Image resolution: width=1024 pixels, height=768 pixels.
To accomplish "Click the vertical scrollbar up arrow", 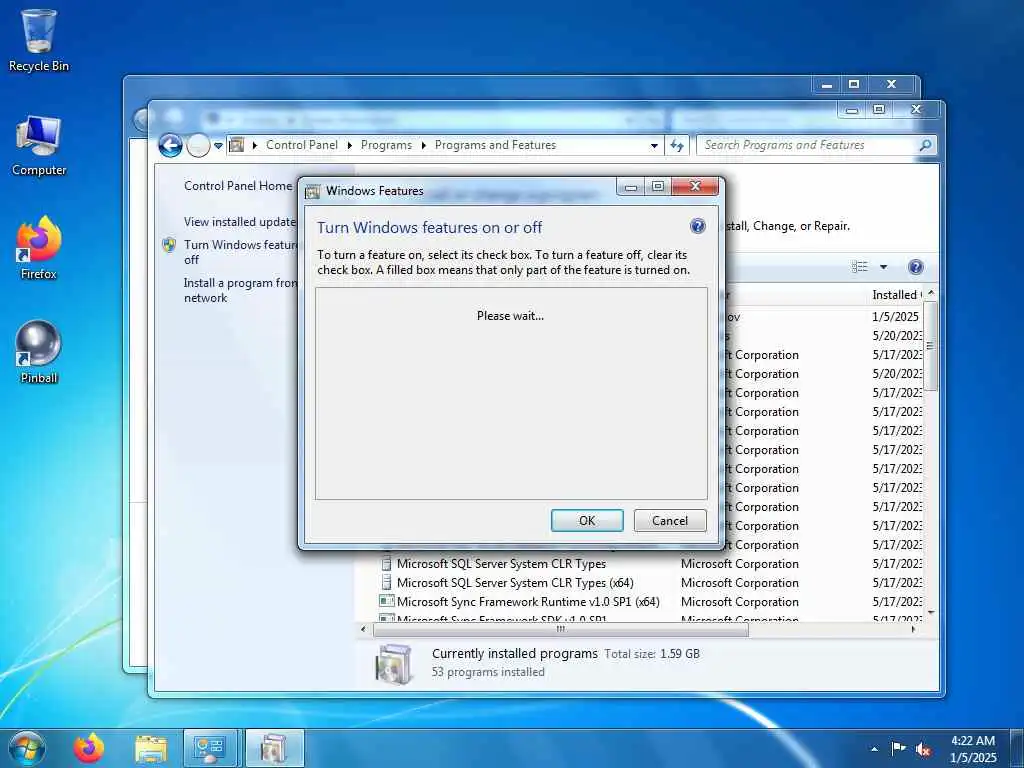I will pyautogui.click(x=931, y=293).
